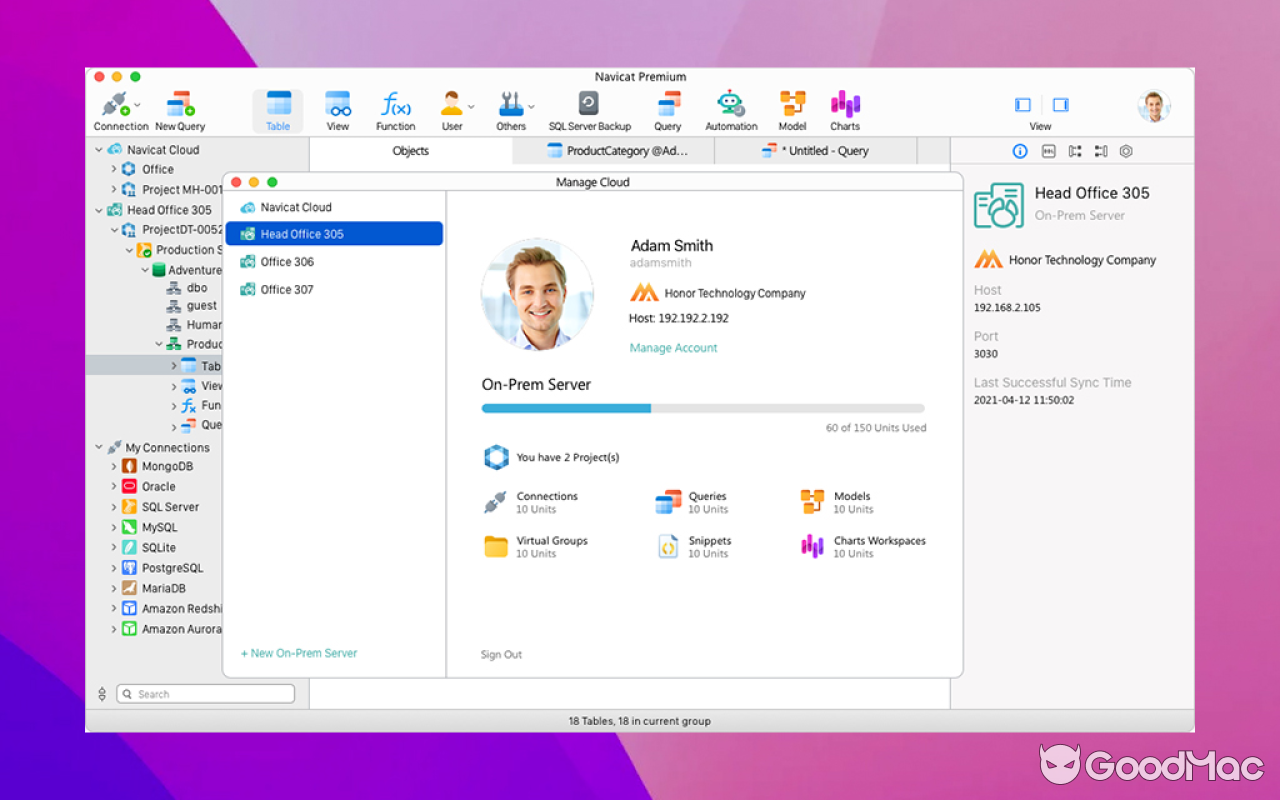
Task: Collapse the Navicat Cloud tree item
Action: 97,149
